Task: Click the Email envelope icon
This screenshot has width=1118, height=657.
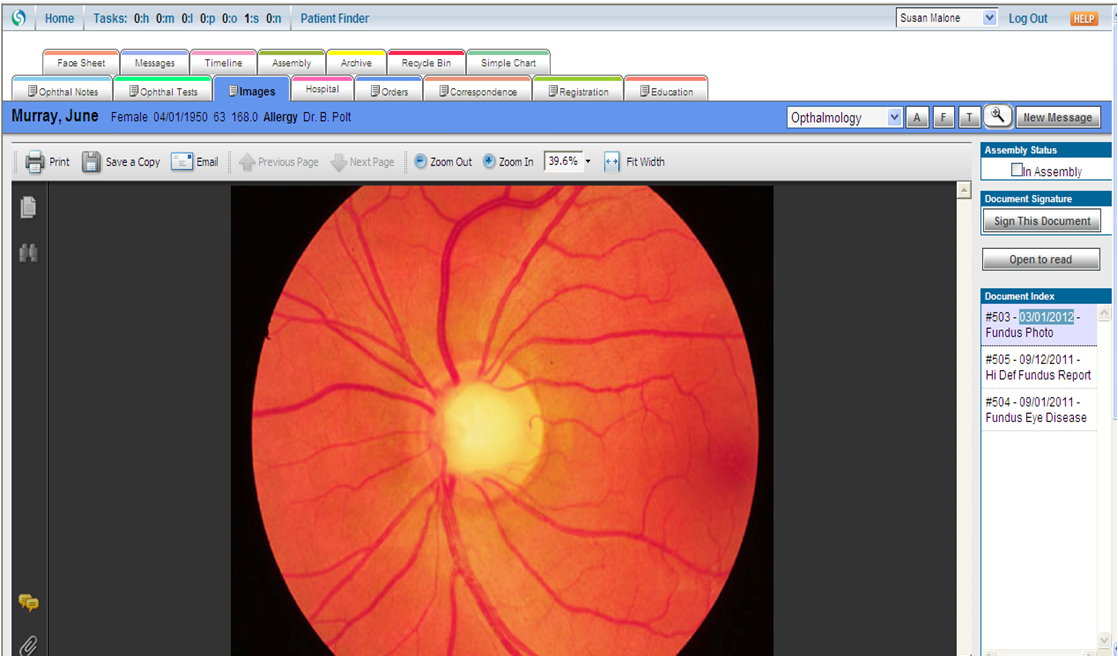Action: [x=182, y=162]
